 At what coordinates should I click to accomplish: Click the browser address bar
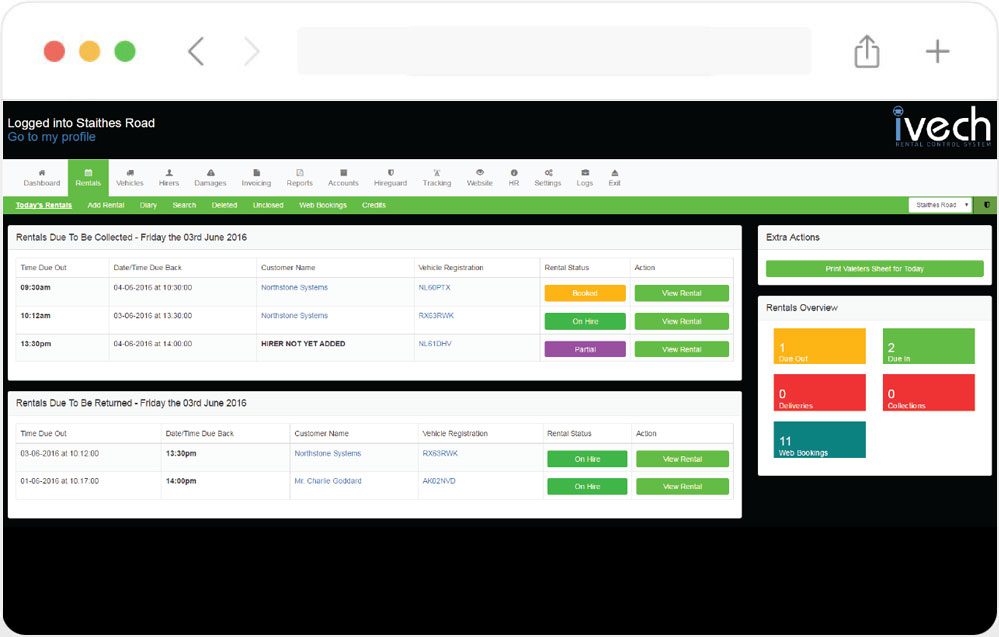[x=554, y=52]
